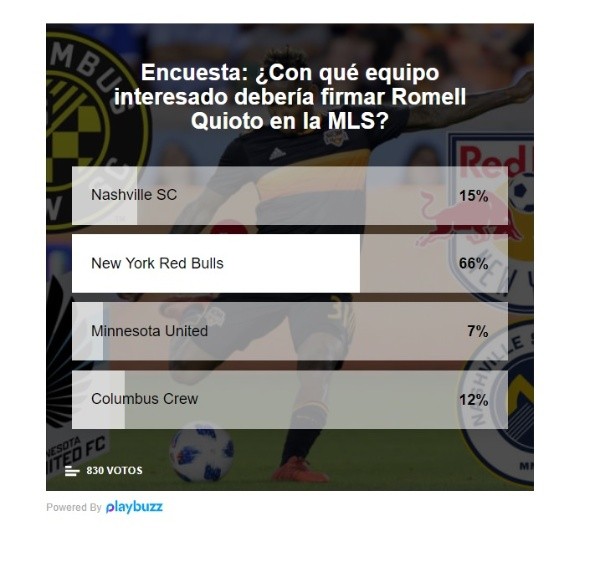Screen dimensions: 600x567
Task: Click the Powered By text
Action: [74, 507]
